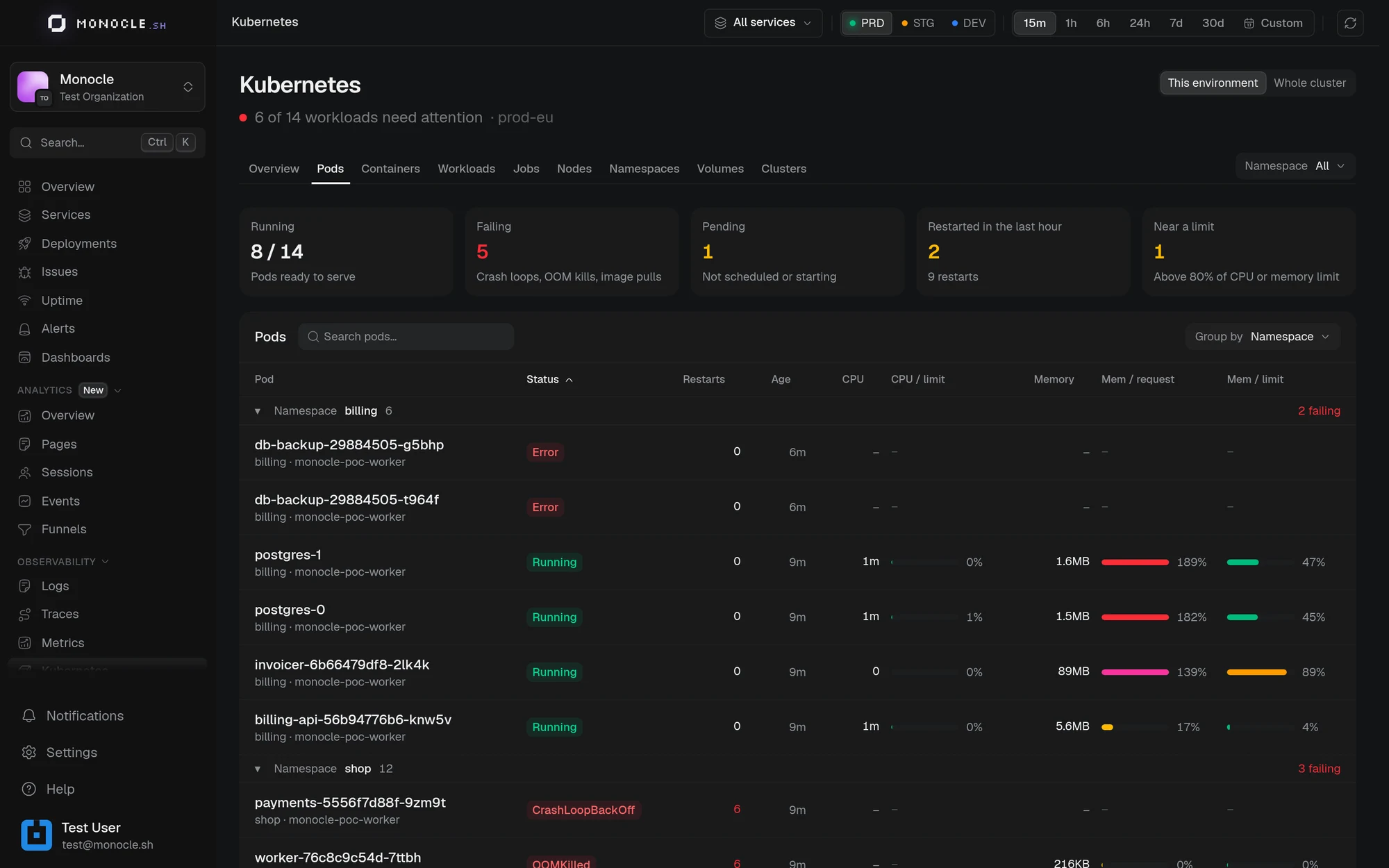Open Help question mark item

click(108, 790)
